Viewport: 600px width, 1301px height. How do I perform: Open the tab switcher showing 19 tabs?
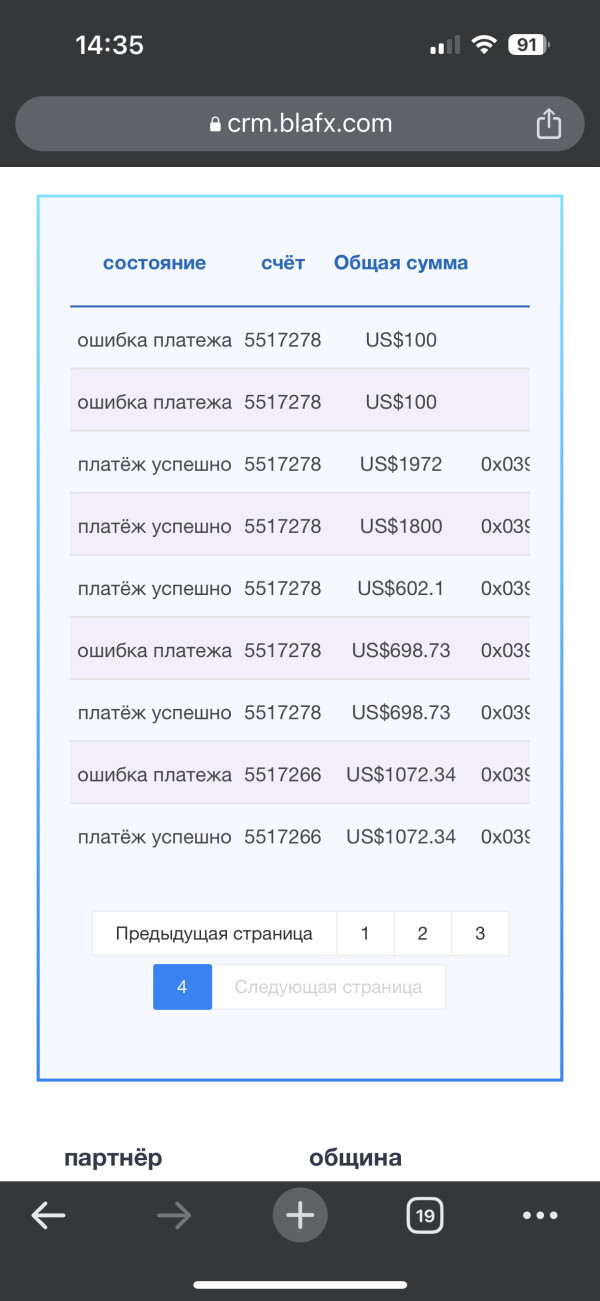425,1216
